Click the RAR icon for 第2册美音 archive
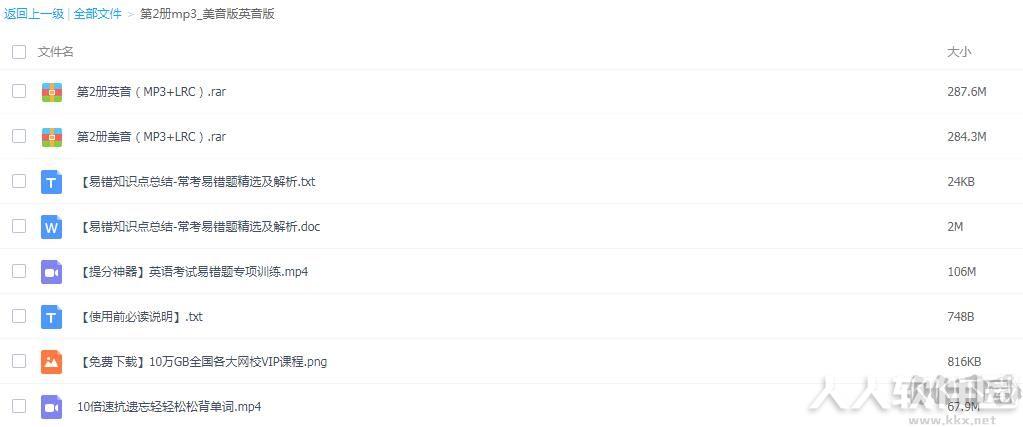This screenshot has height=427, width=1023. pos(52,136)
